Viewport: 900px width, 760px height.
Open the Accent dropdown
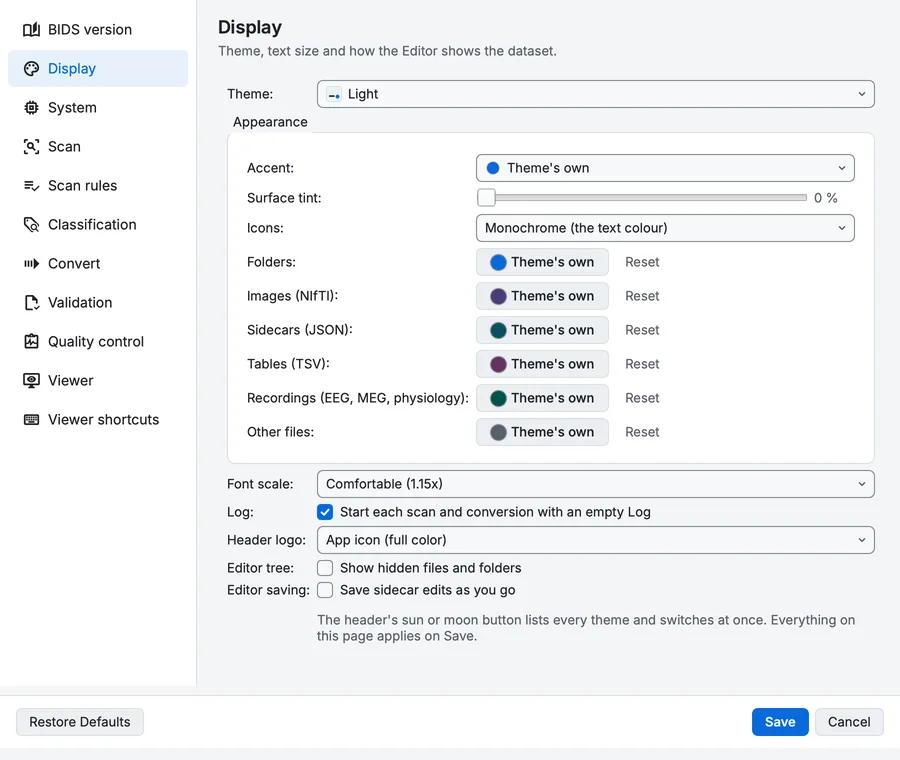(665, 168)
